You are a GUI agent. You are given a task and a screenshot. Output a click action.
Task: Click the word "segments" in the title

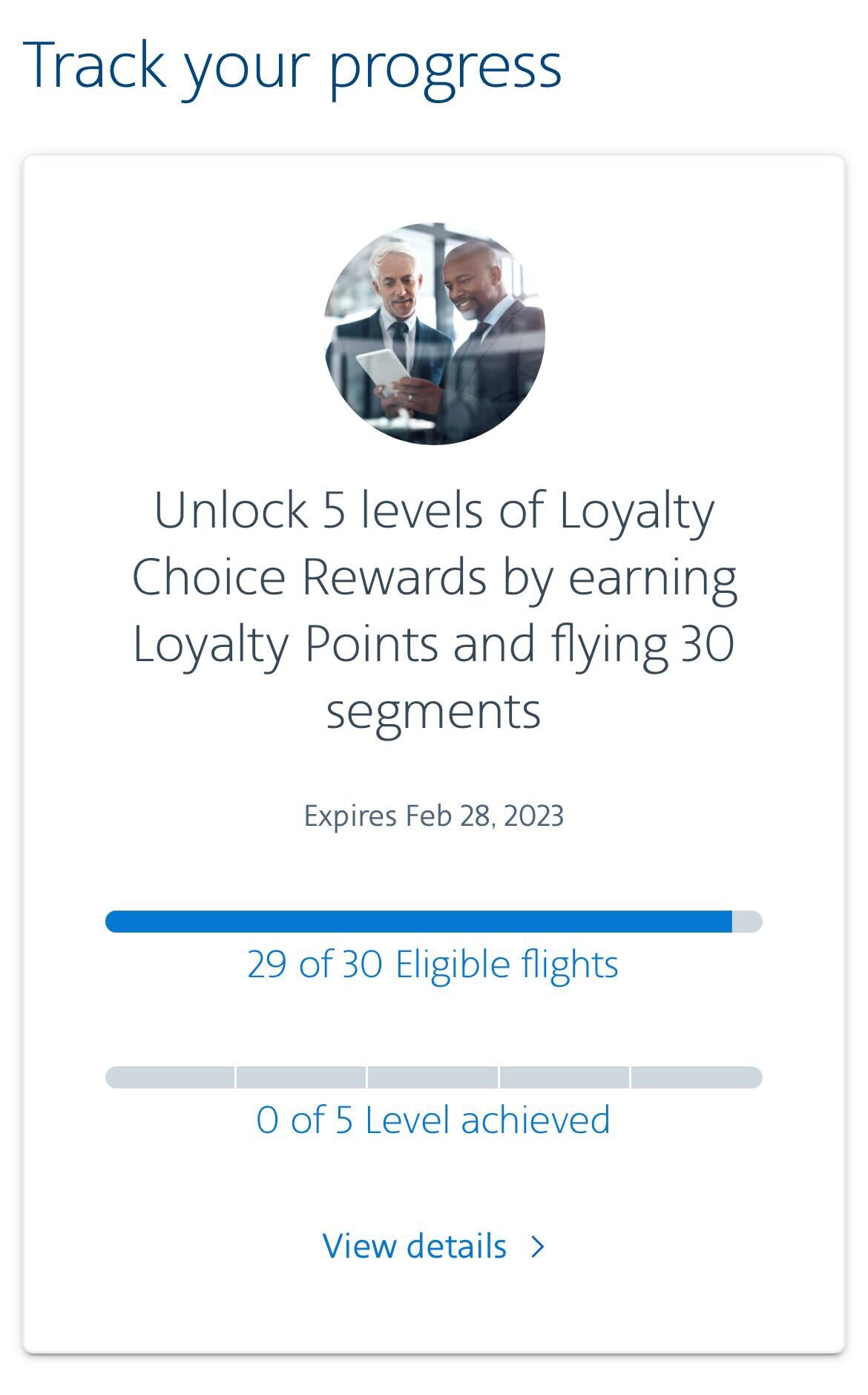click(x=434, y=711)
